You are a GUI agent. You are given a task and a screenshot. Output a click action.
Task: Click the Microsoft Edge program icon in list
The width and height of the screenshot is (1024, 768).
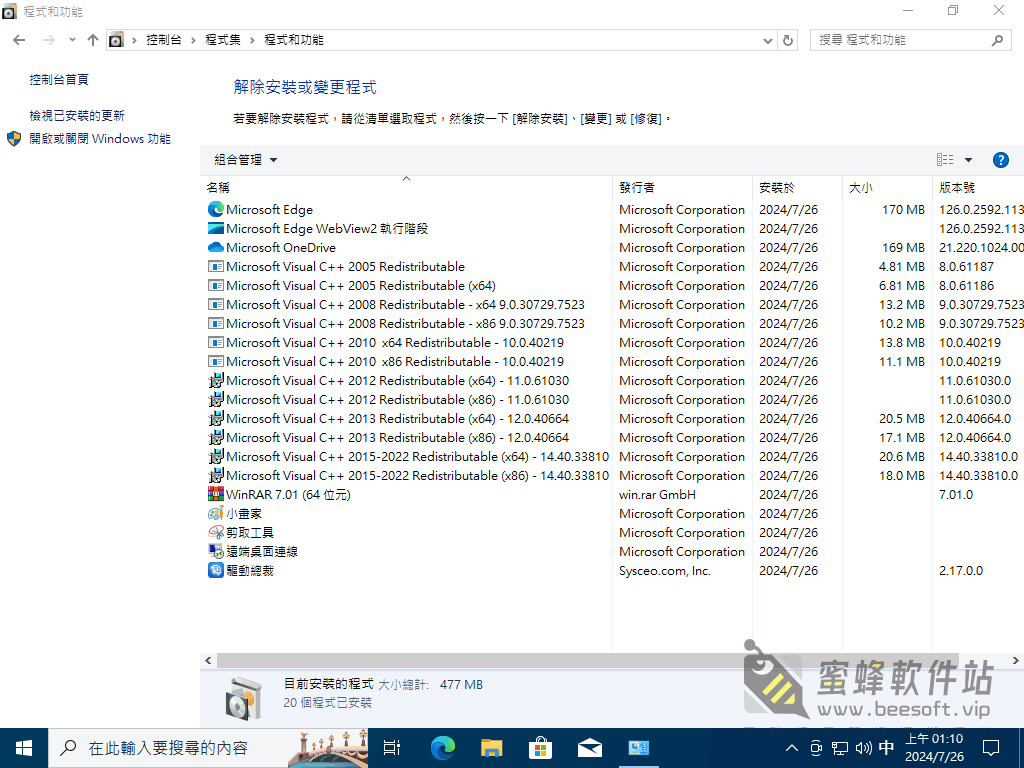[216, 209]
